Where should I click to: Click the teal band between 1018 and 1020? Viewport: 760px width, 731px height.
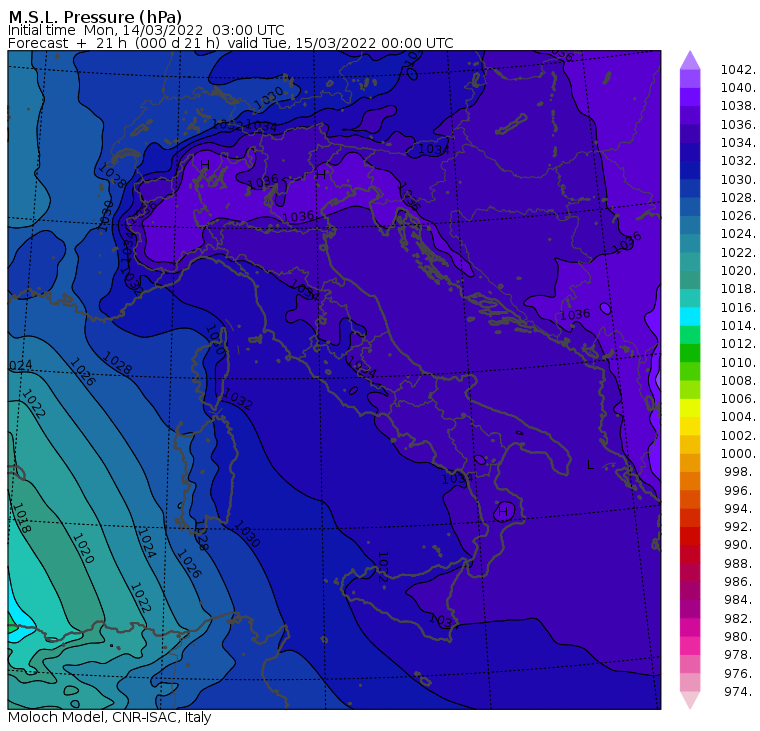690,280
